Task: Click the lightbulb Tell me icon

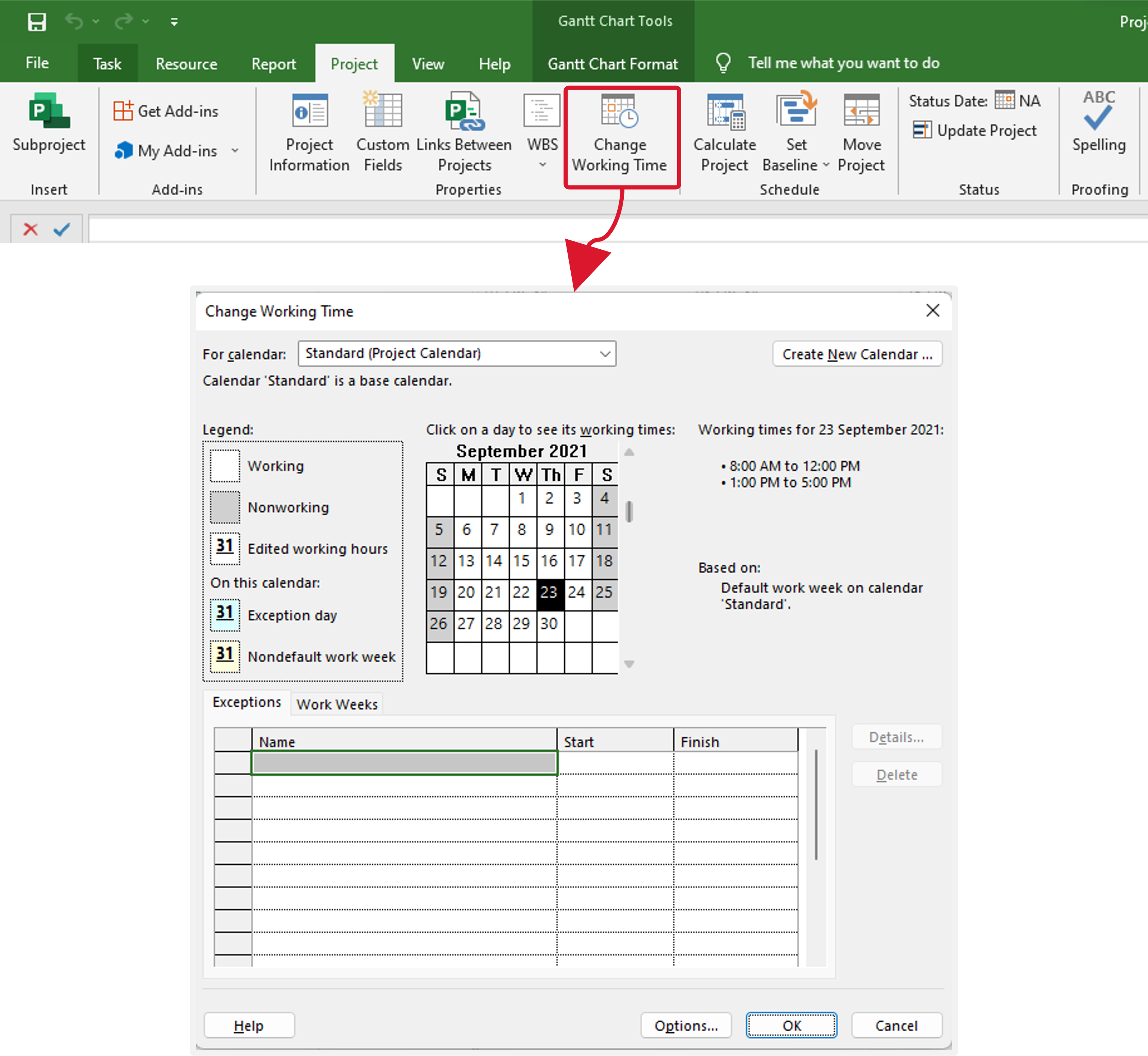Action: click(x=723, y=63)
